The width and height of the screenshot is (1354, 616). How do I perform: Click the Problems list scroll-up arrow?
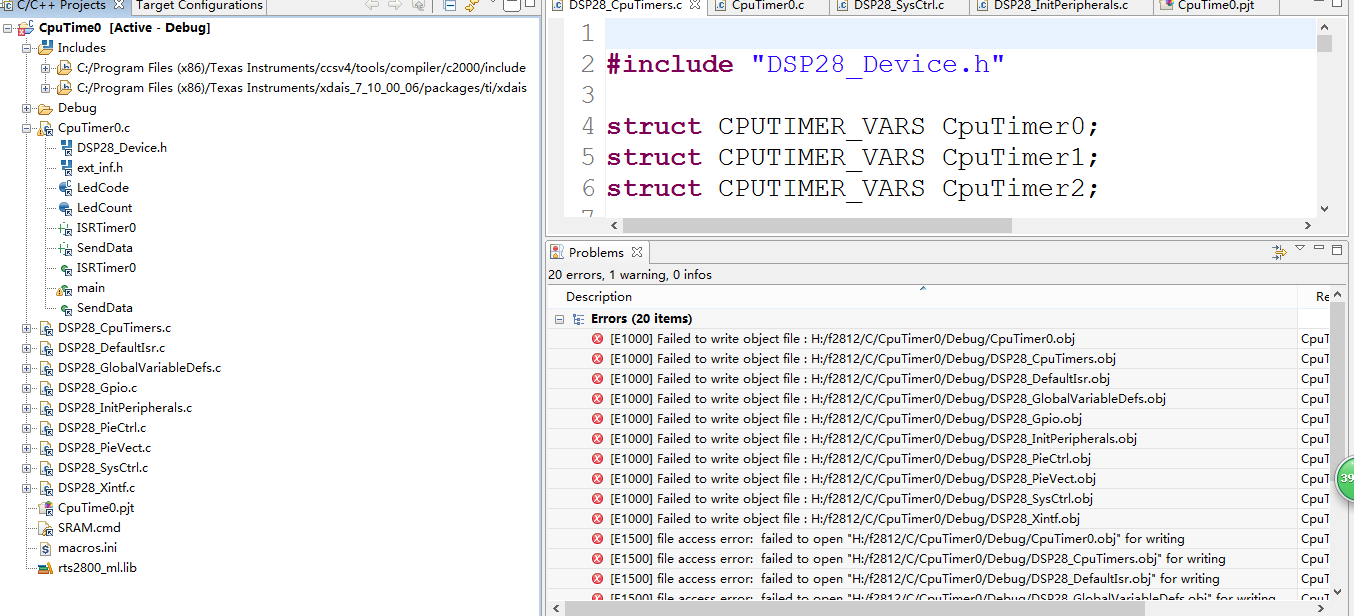point(1337,294)
